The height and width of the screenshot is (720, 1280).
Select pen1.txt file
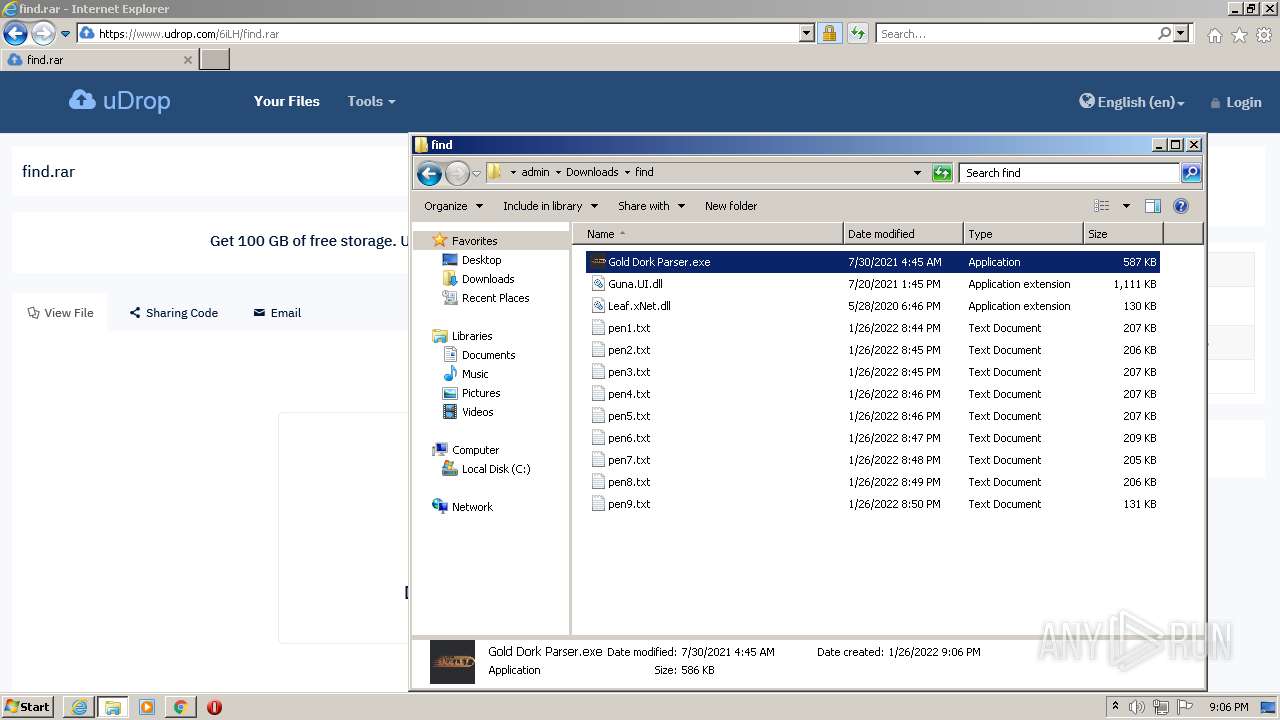[872, 328]
